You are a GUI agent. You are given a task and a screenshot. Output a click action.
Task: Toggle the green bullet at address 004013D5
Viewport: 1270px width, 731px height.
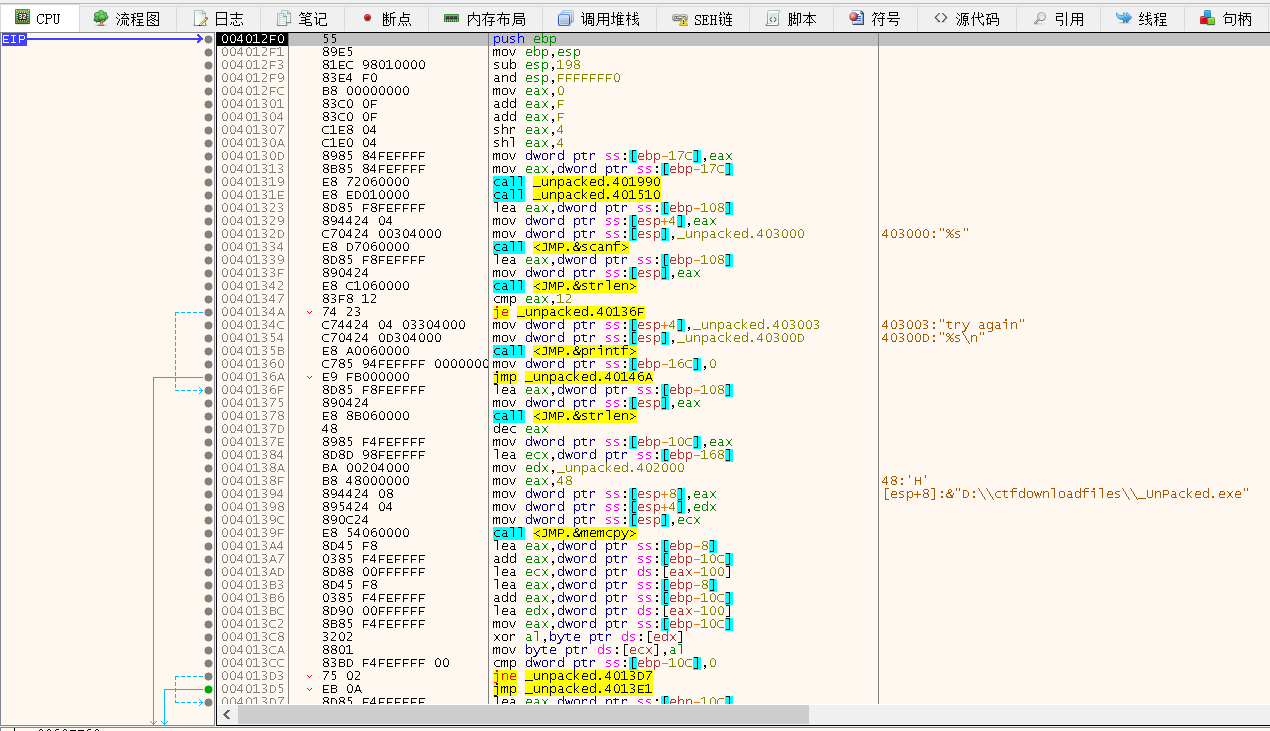(x=208, y=689)
